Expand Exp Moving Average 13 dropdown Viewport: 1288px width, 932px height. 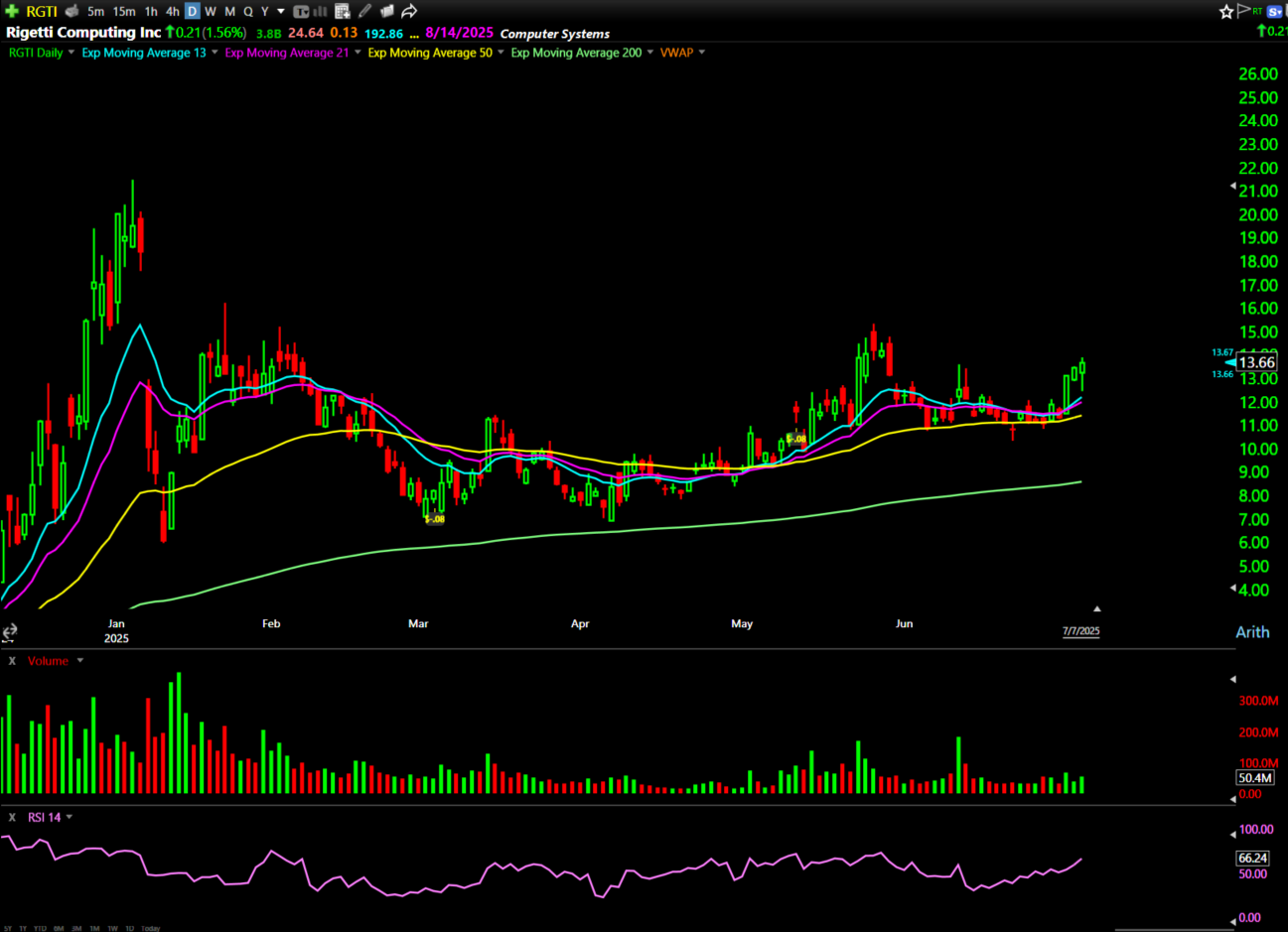click(215, 53)
